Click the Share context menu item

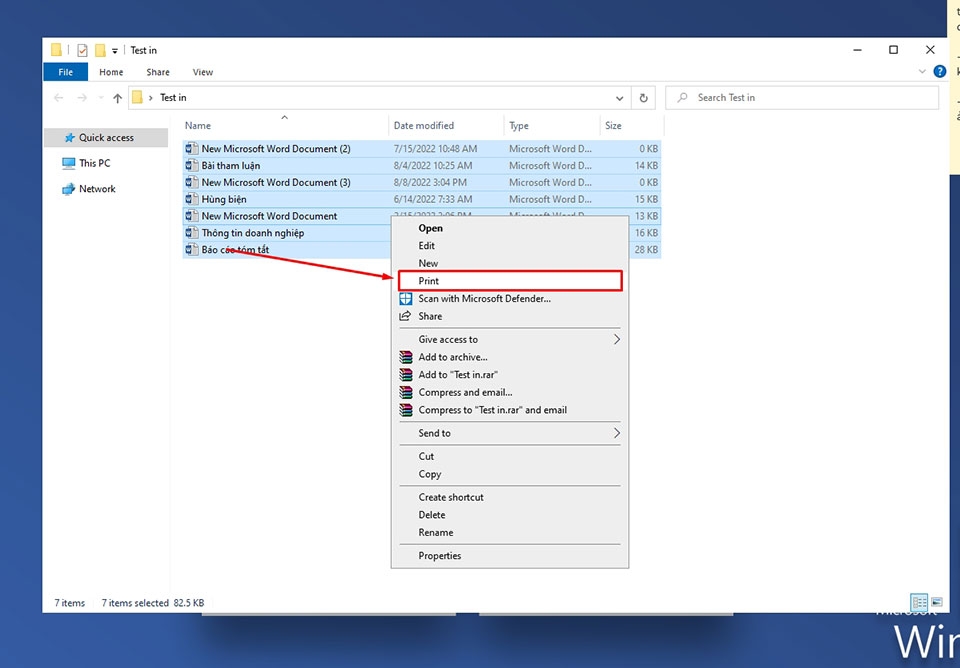point(510,317)
